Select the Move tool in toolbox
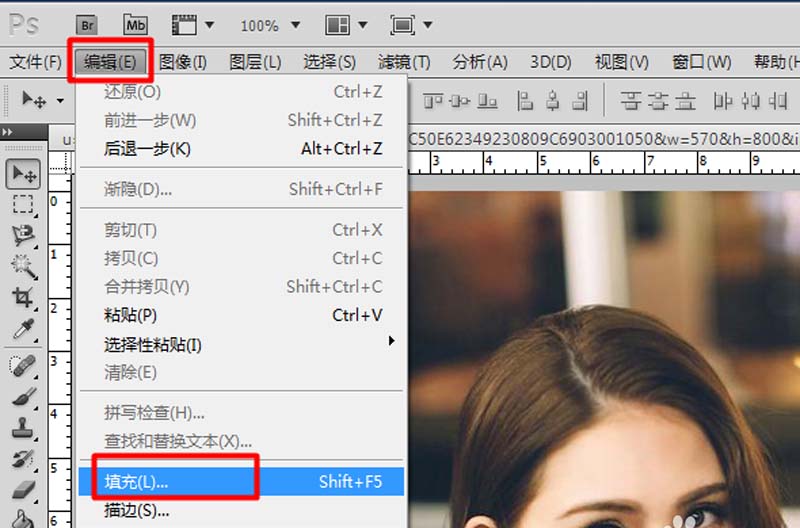This screenshot has width=800, height=528. point(23,174)
